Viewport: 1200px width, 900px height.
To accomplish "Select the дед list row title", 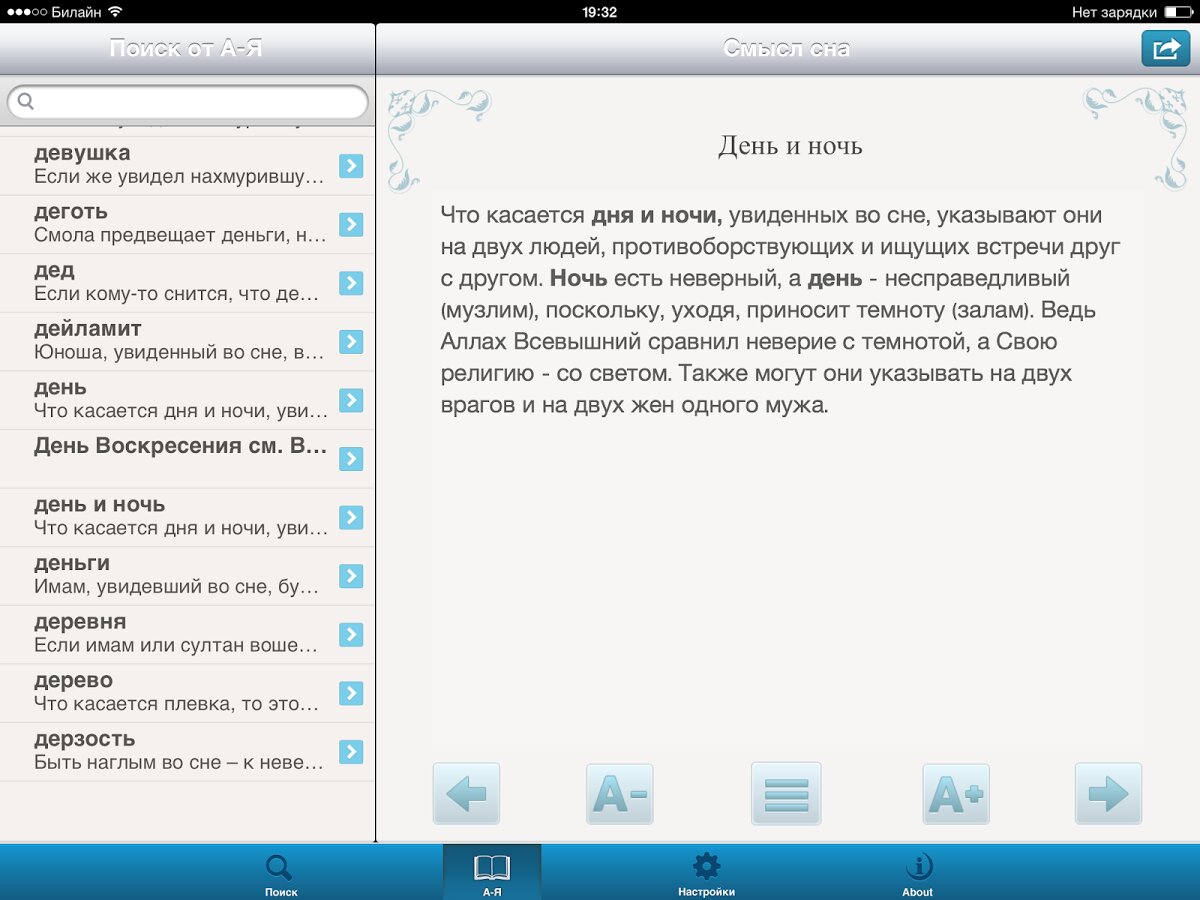I will click(x=54, y=270).
